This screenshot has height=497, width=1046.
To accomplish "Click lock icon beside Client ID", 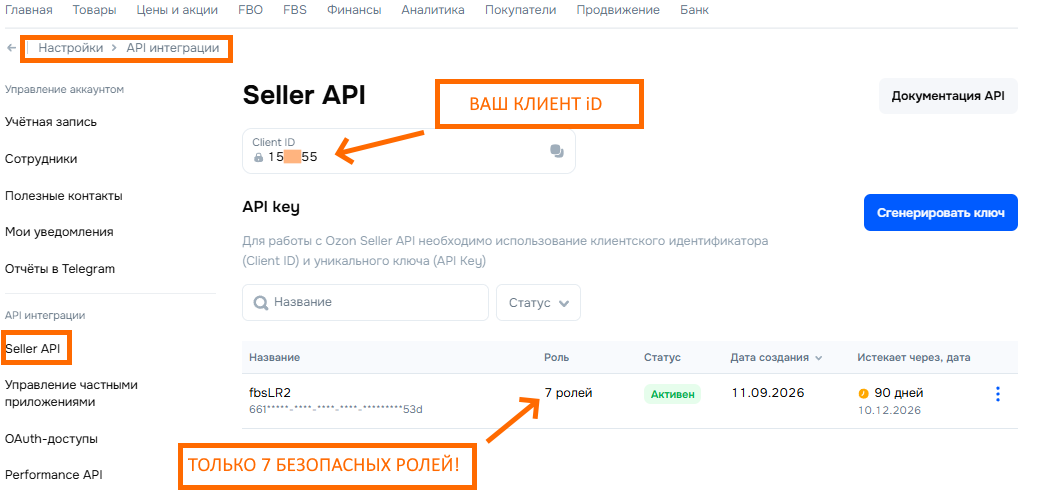I will tap(259, 158).
